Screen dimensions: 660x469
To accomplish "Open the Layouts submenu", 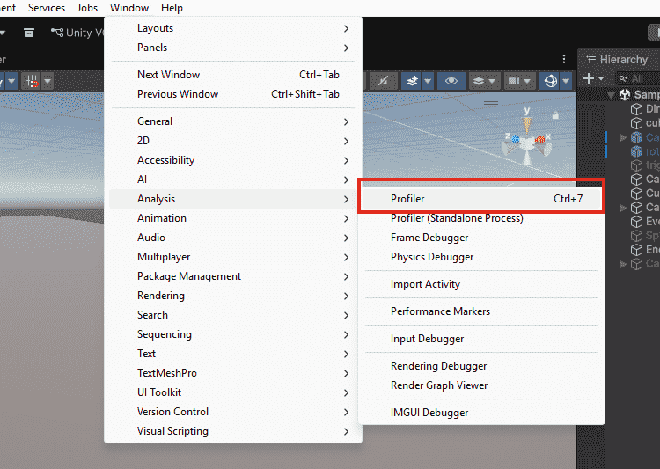I will pos(233,28).
